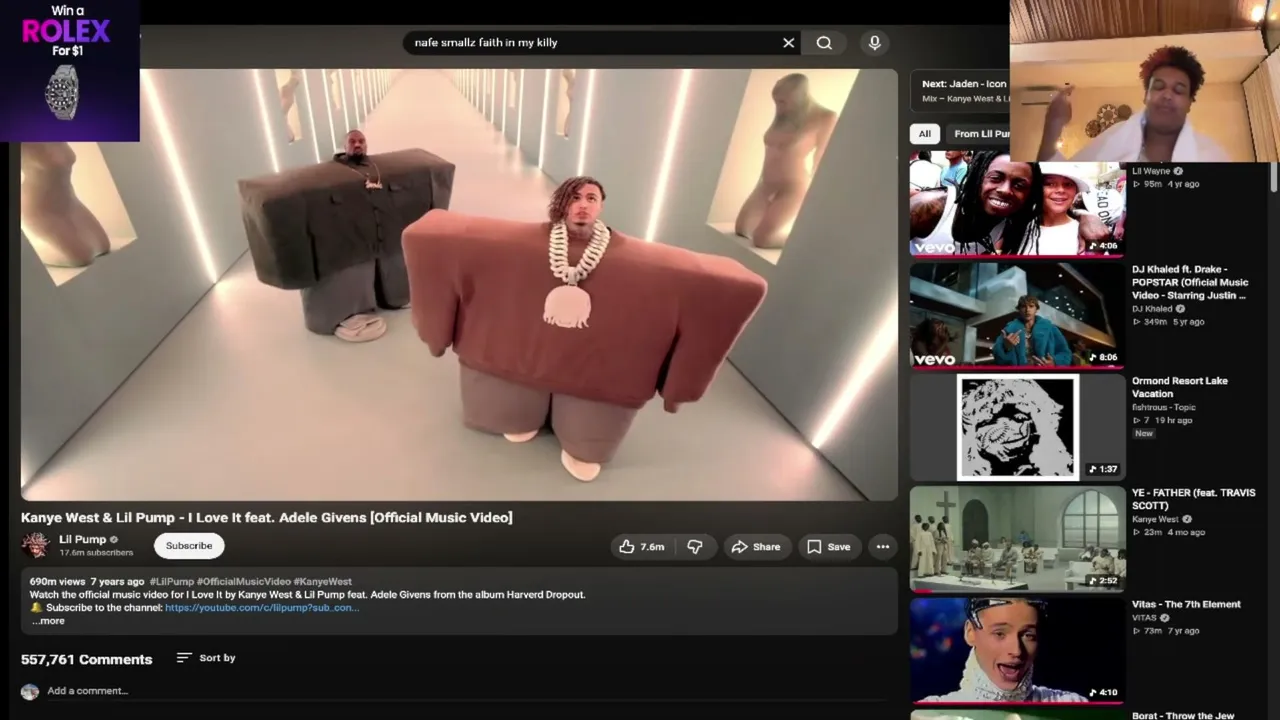Save the video to a playlist
Viewport: 1280px width, 720px height.
pyautogui.click(x=828, y=547)
